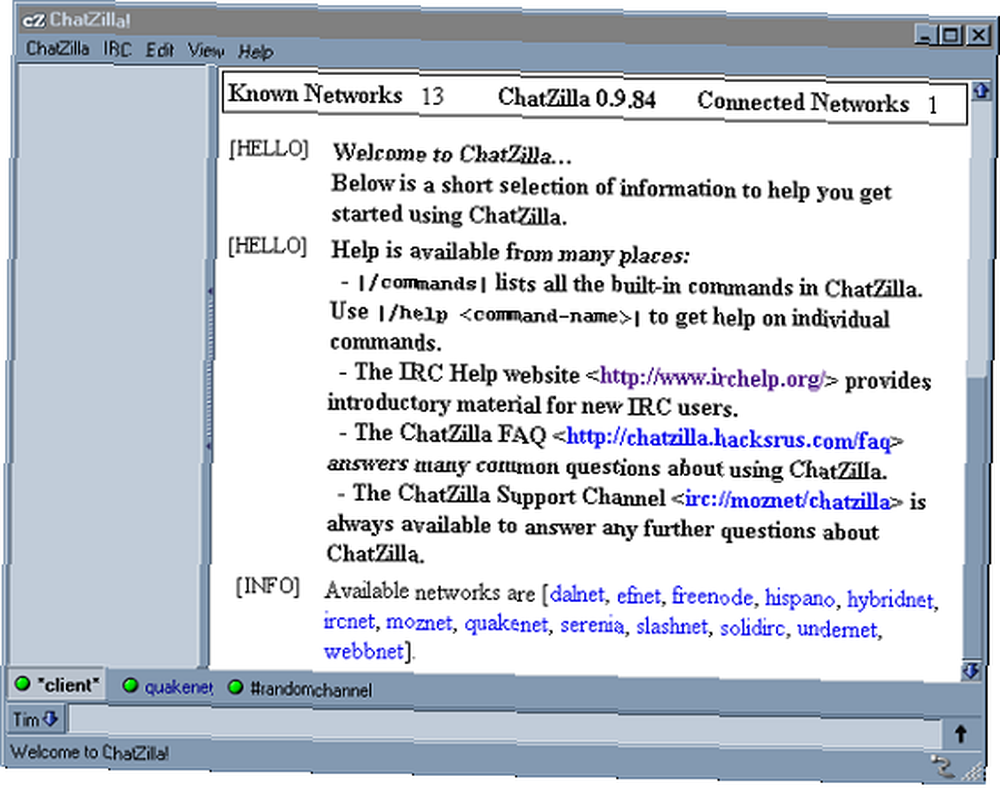The height and width of the screenshot is (788, 1000).
Task: Open the View menu
Action: (x=205, y=50)
